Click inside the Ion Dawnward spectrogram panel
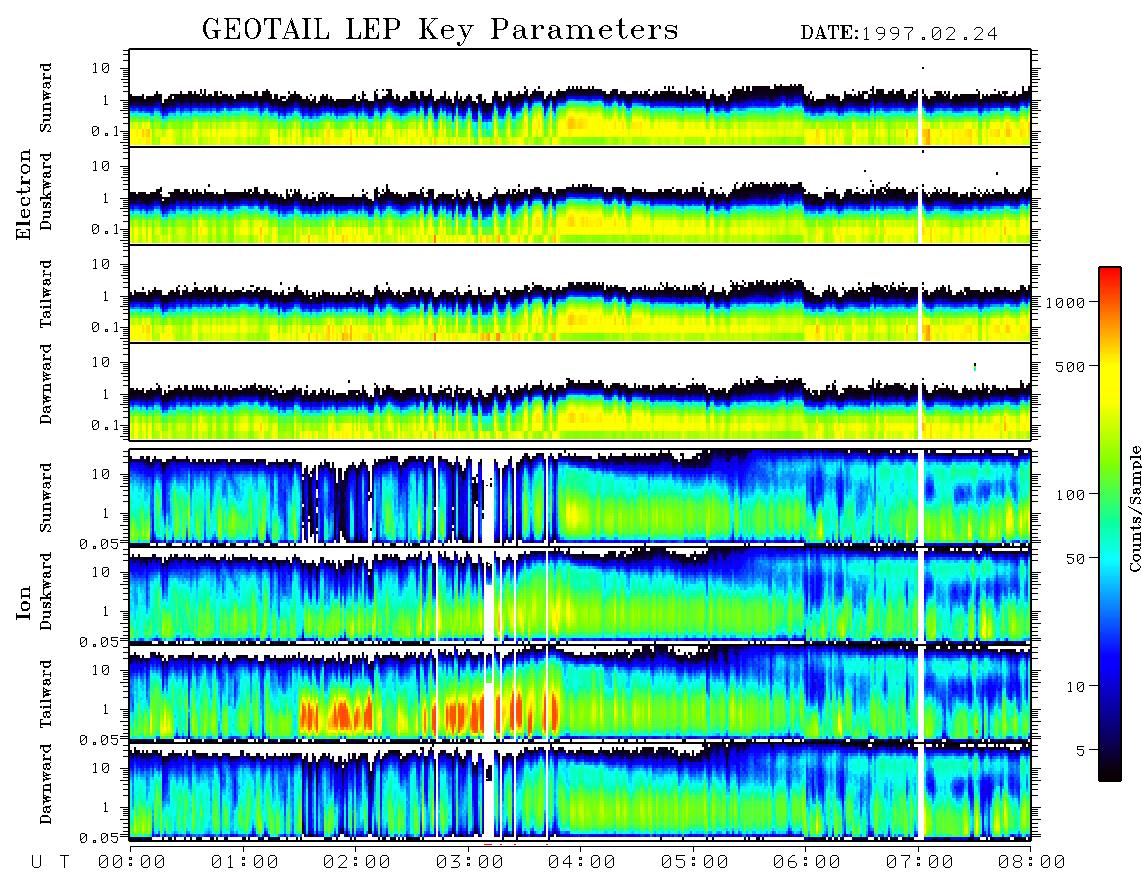This screenshot has height=880, width=1142. tap(580, 790)
